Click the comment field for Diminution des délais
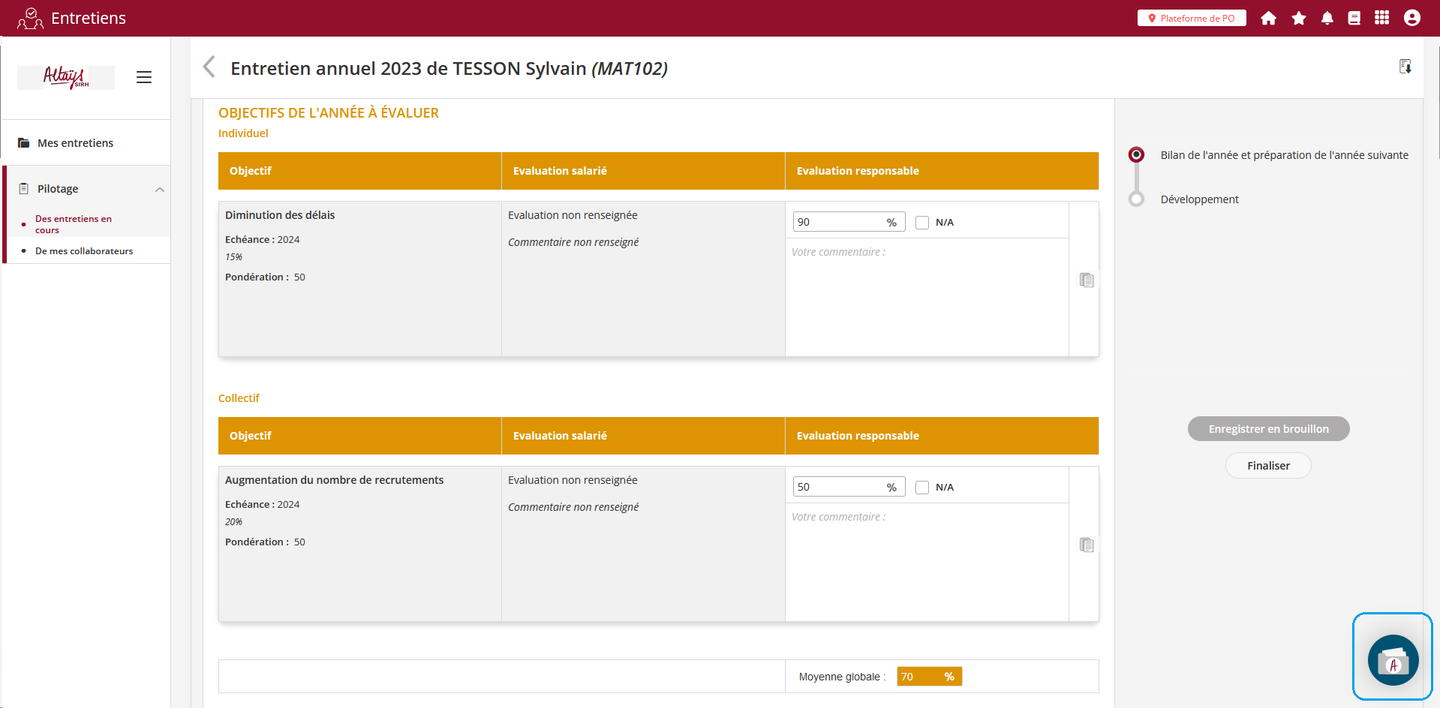 (926, 295)
